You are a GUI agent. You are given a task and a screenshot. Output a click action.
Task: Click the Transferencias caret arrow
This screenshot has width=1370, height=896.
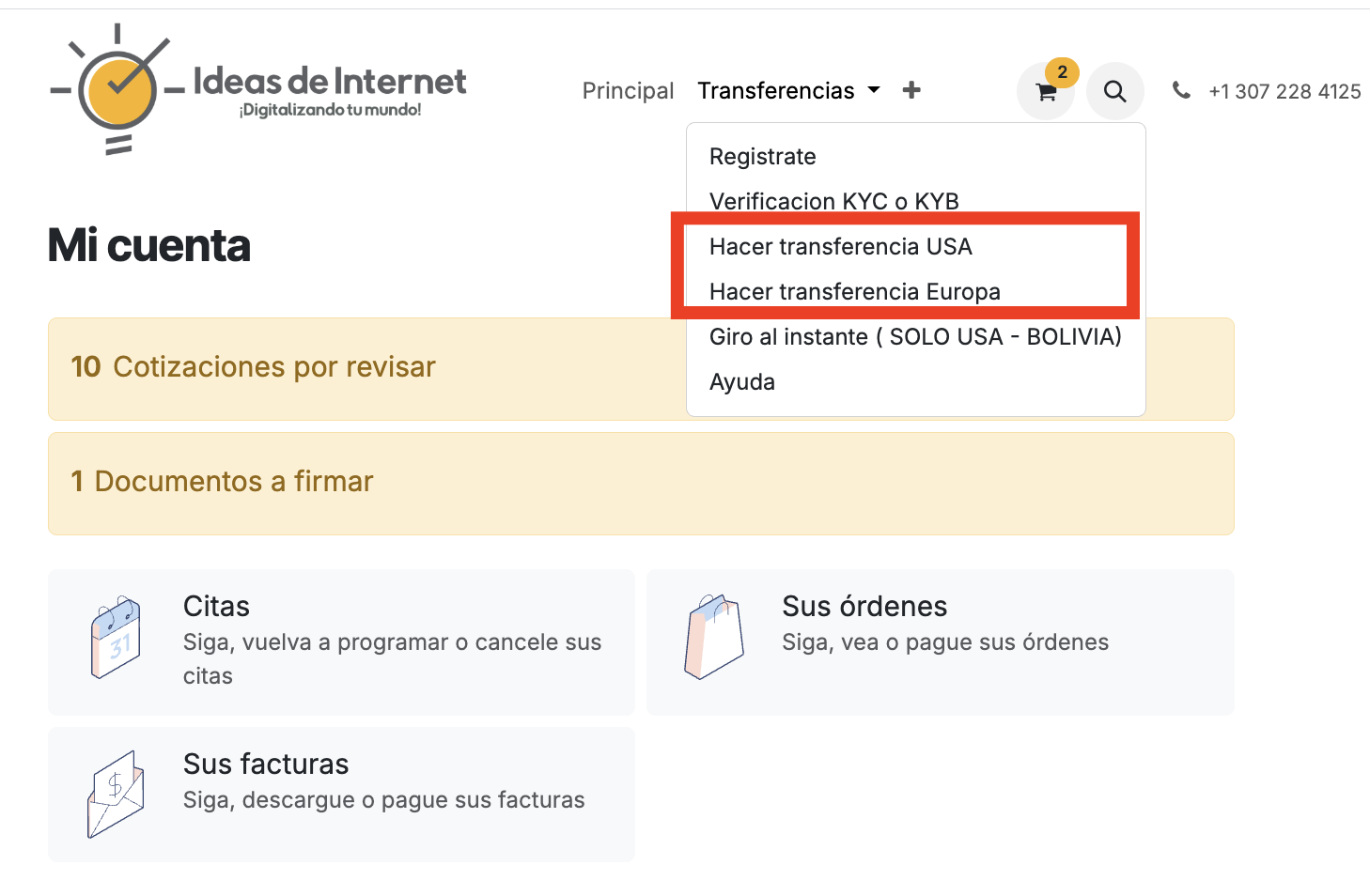874,90
